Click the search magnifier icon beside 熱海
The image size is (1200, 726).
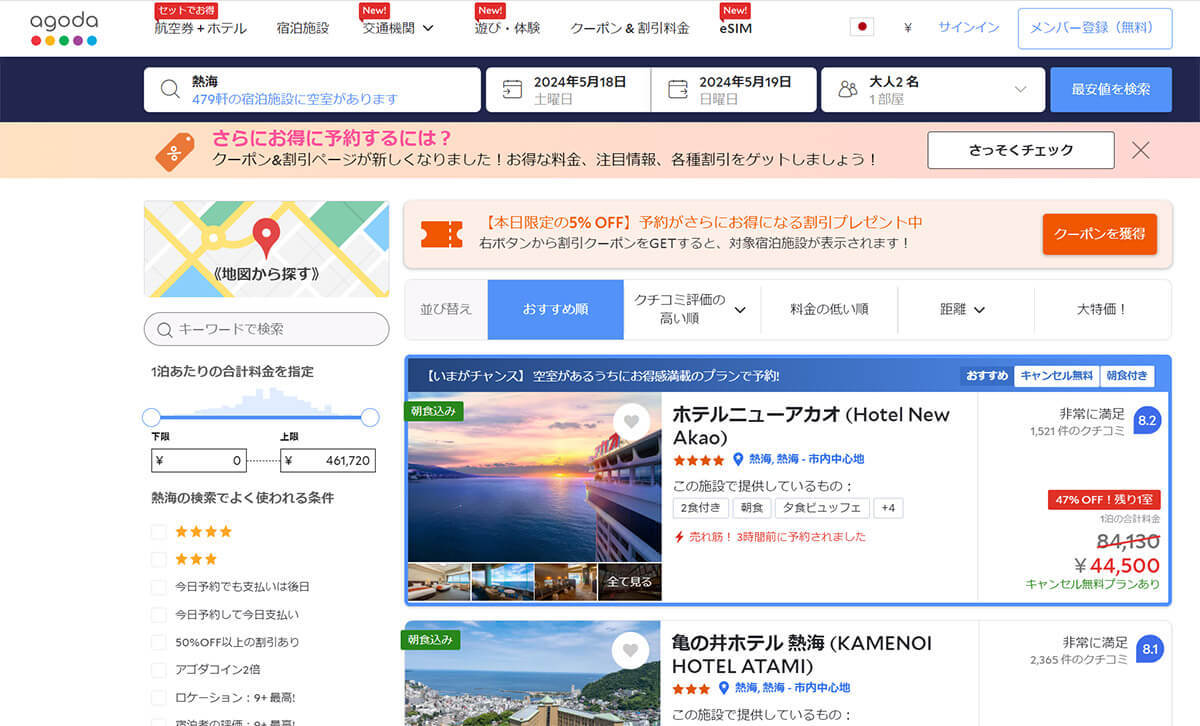click(169, 90)
